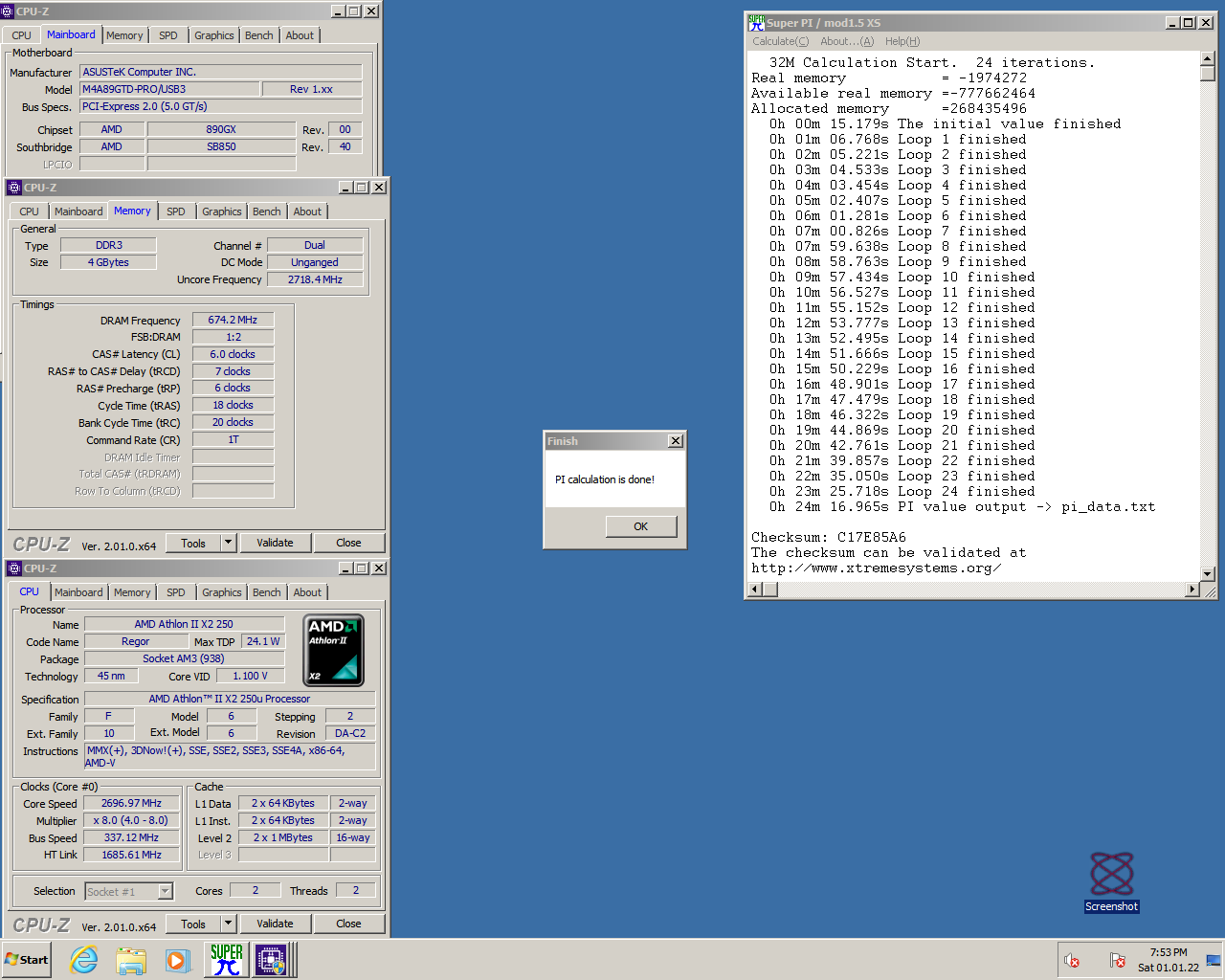Click the Loop 24 finished line in Super PI
The height and width of the screenshot is (980, 1225).
coord(902,491)
